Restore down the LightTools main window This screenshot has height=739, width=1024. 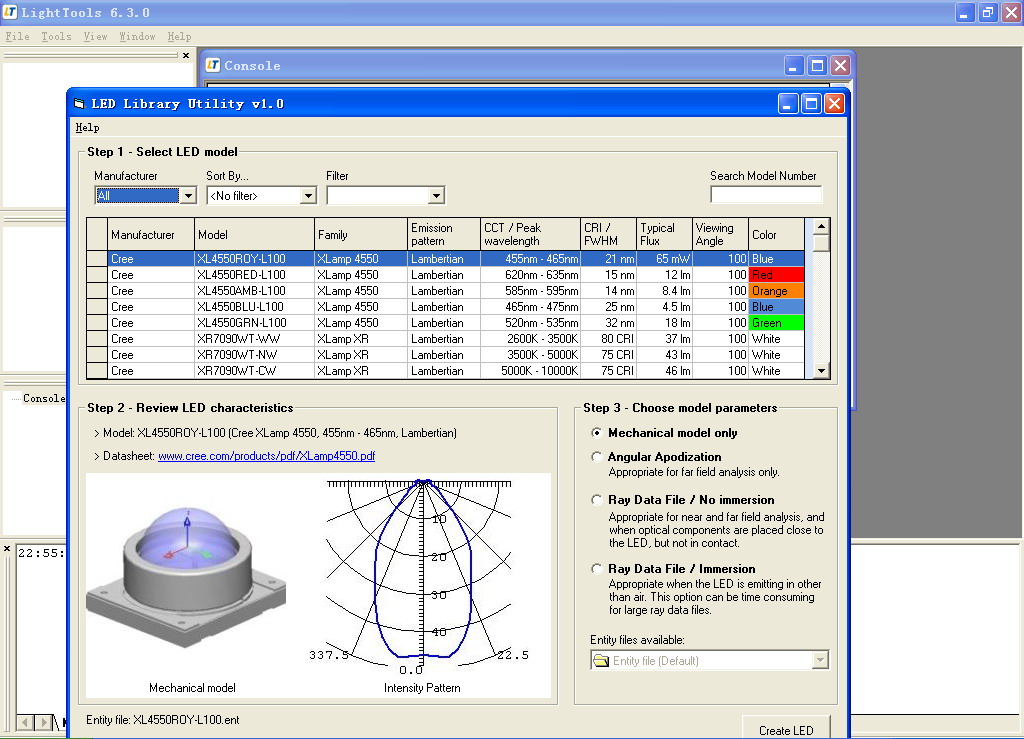tap(988, 12)
